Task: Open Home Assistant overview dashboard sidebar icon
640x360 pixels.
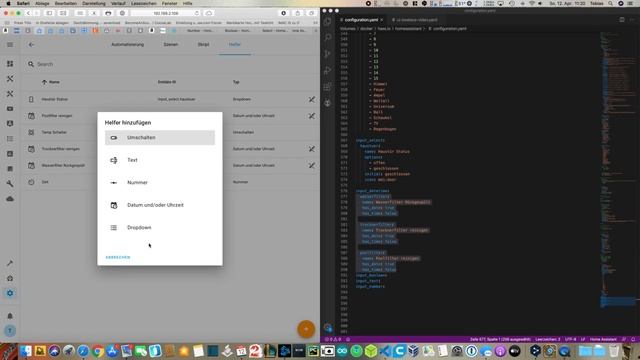Action: point(10,64)
